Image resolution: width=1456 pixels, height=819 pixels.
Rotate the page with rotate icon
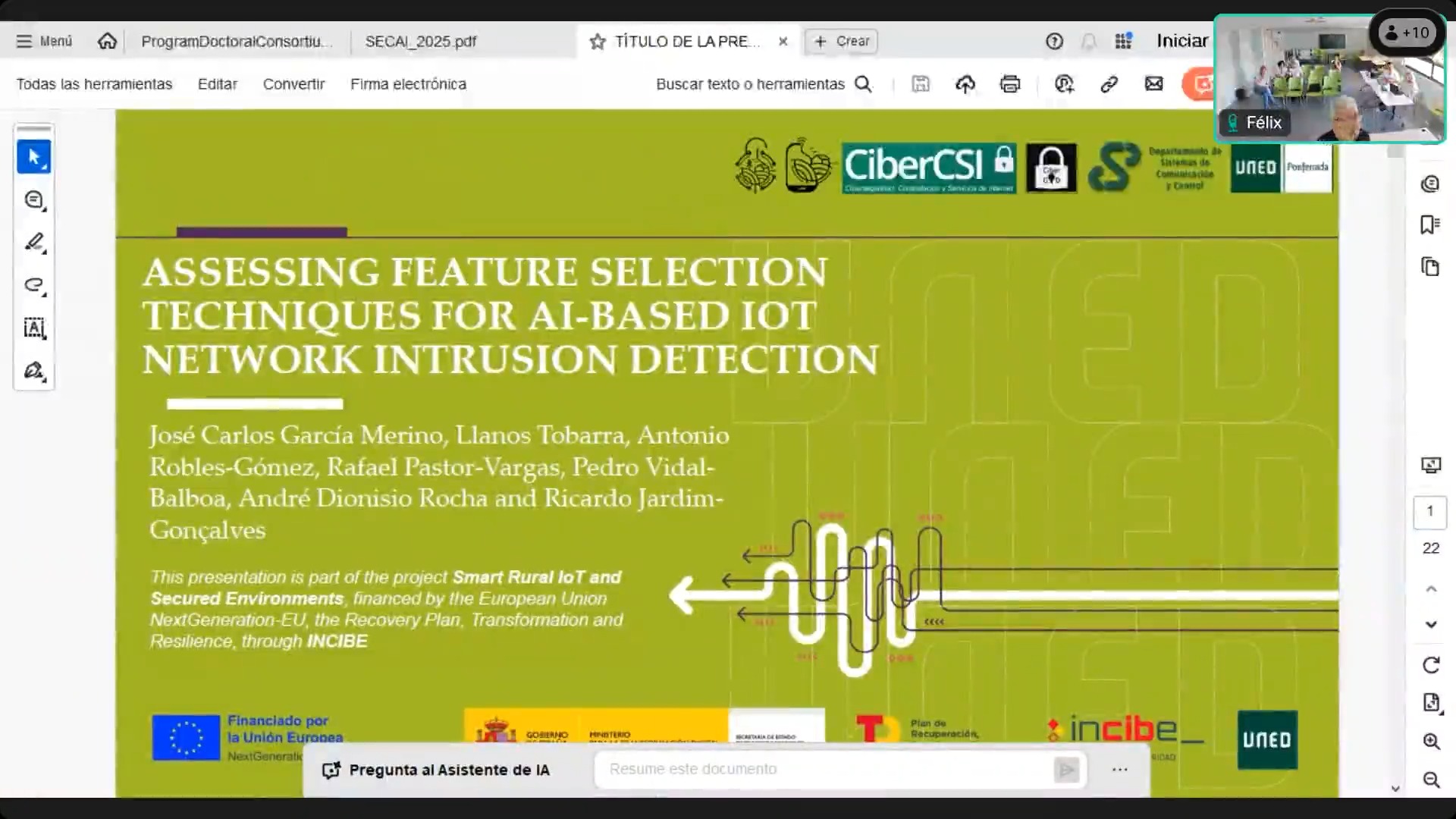(1431, 665)
